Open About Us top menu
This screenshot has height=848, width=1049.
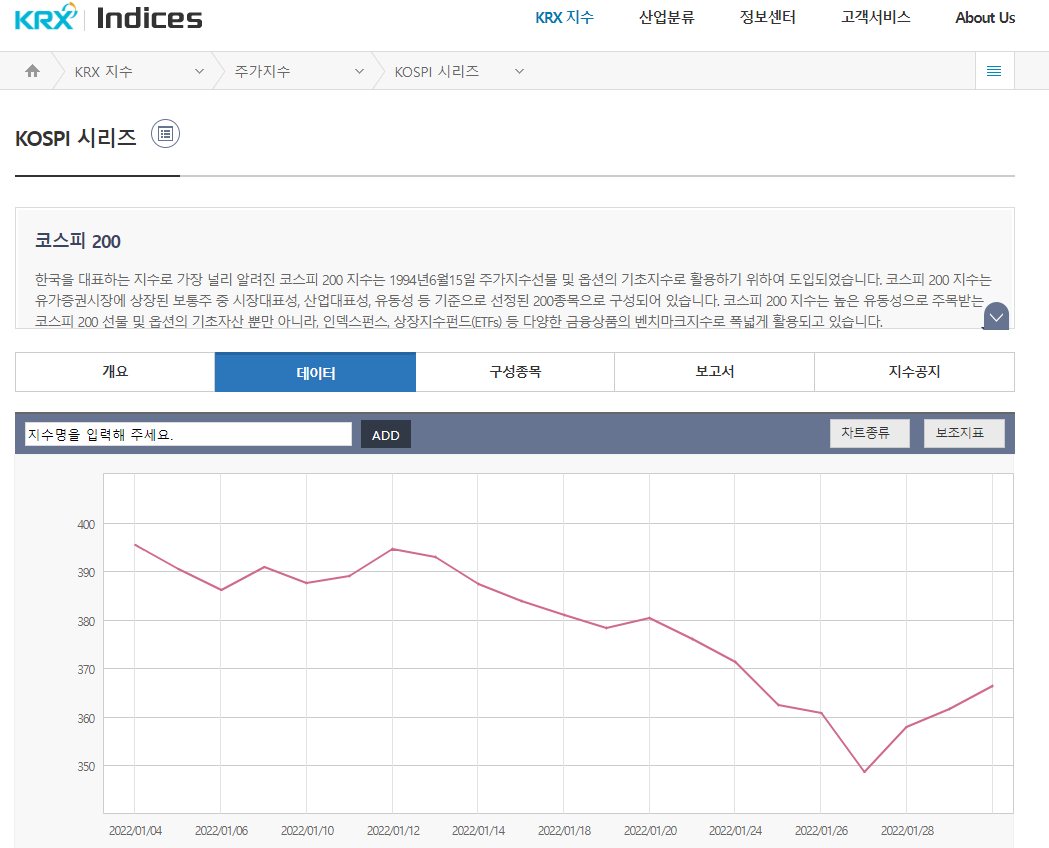985,18
